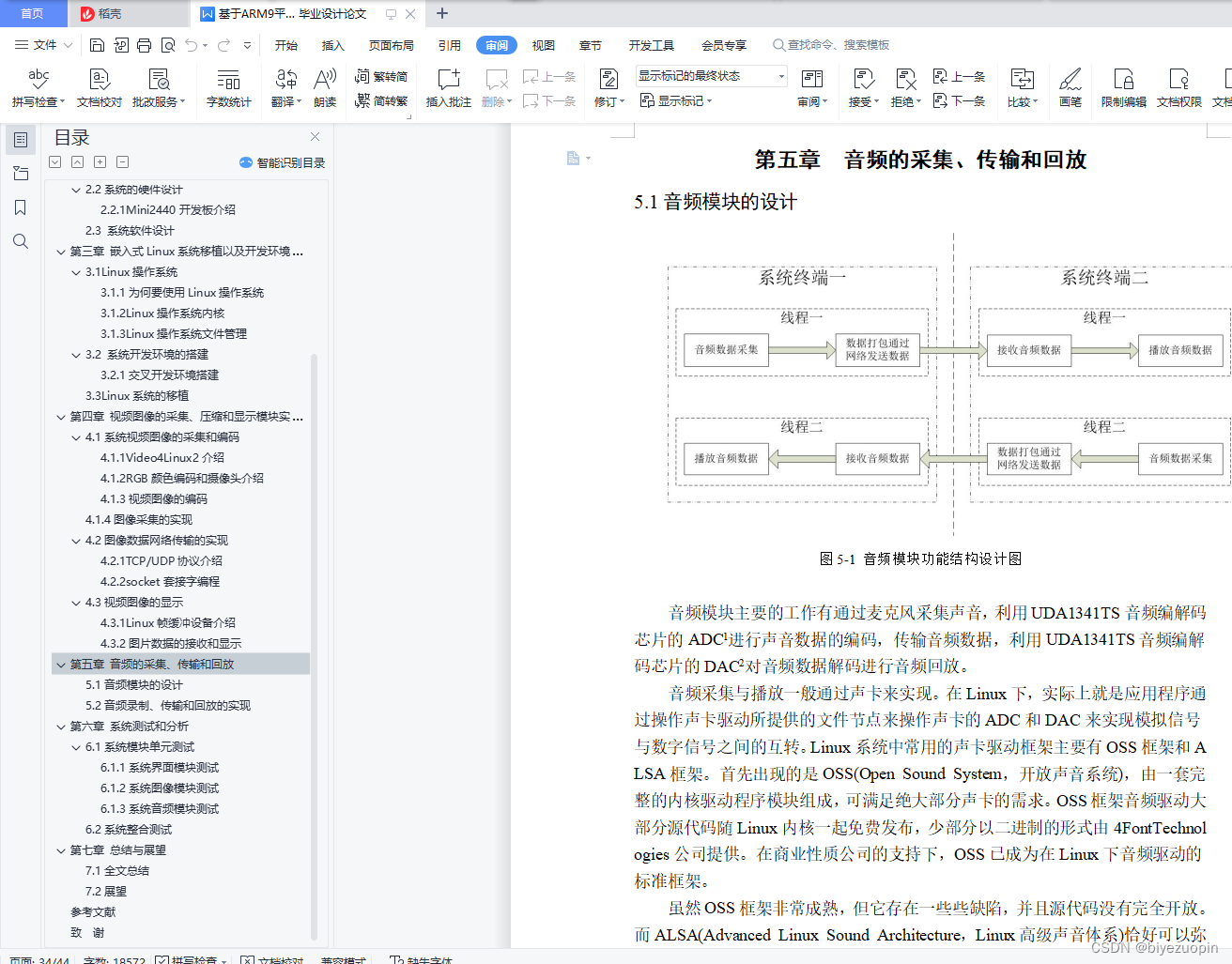Switch to 页面布局 ribbon tab
This screenshot has width=1232, height=964.
(392, 45)
